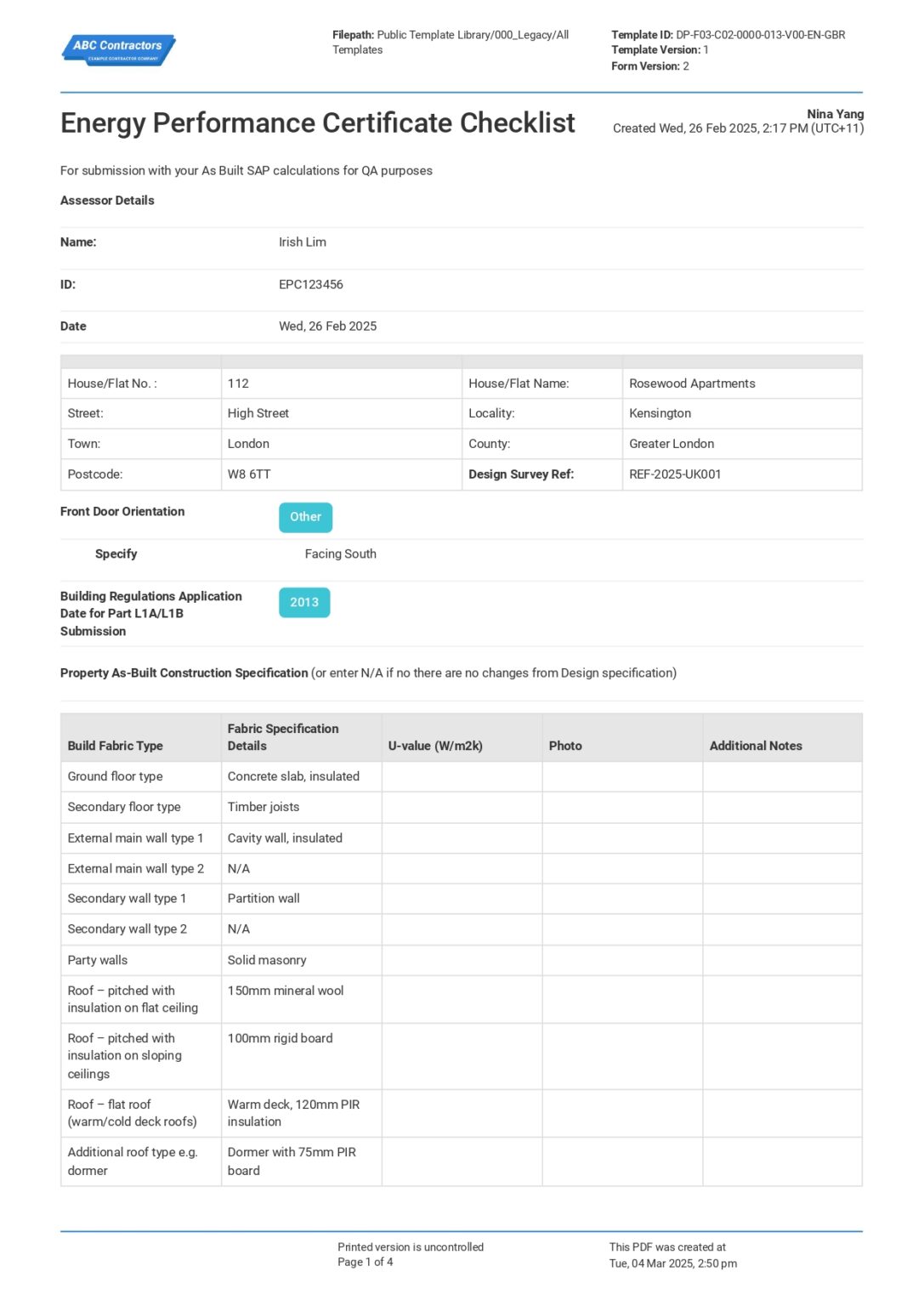This screenshot has height=1306, width=924.
Task: Select the 'Other' door orientation tag
Action: (305, 517)
